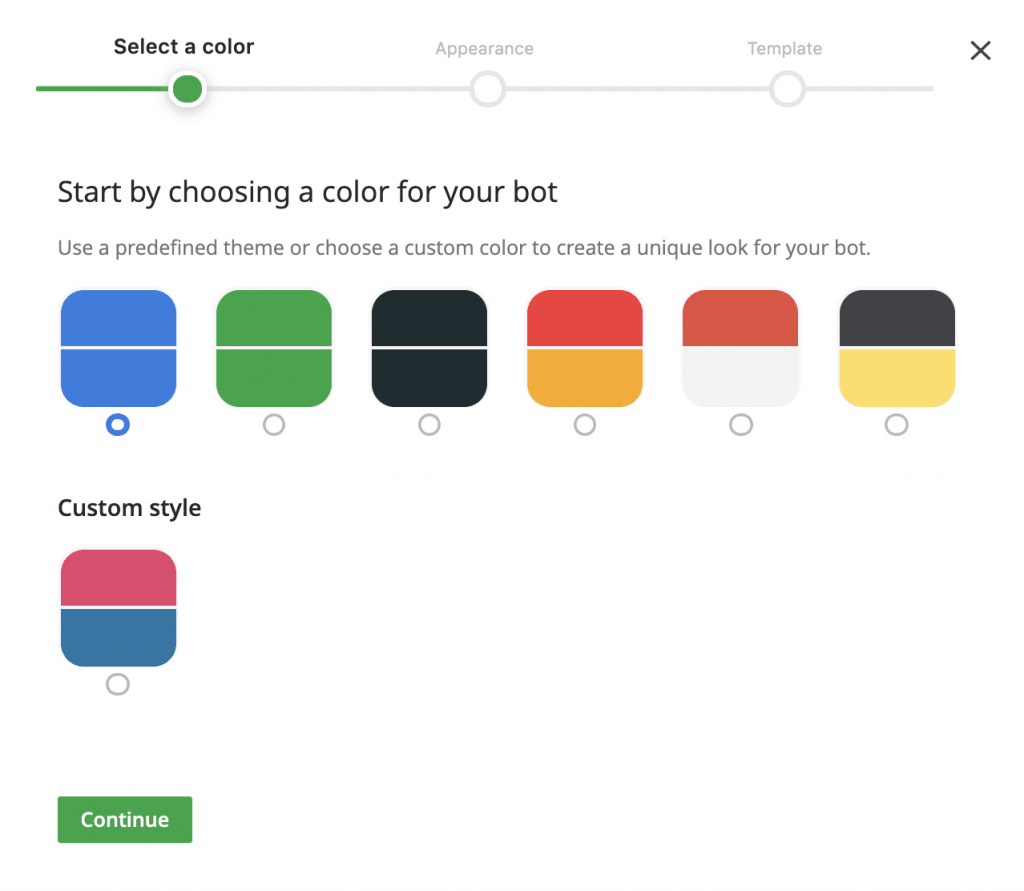Select the red and white theme radio
Image resolution: width=1024 pixels, height=891 pixels.
[741, 425]
